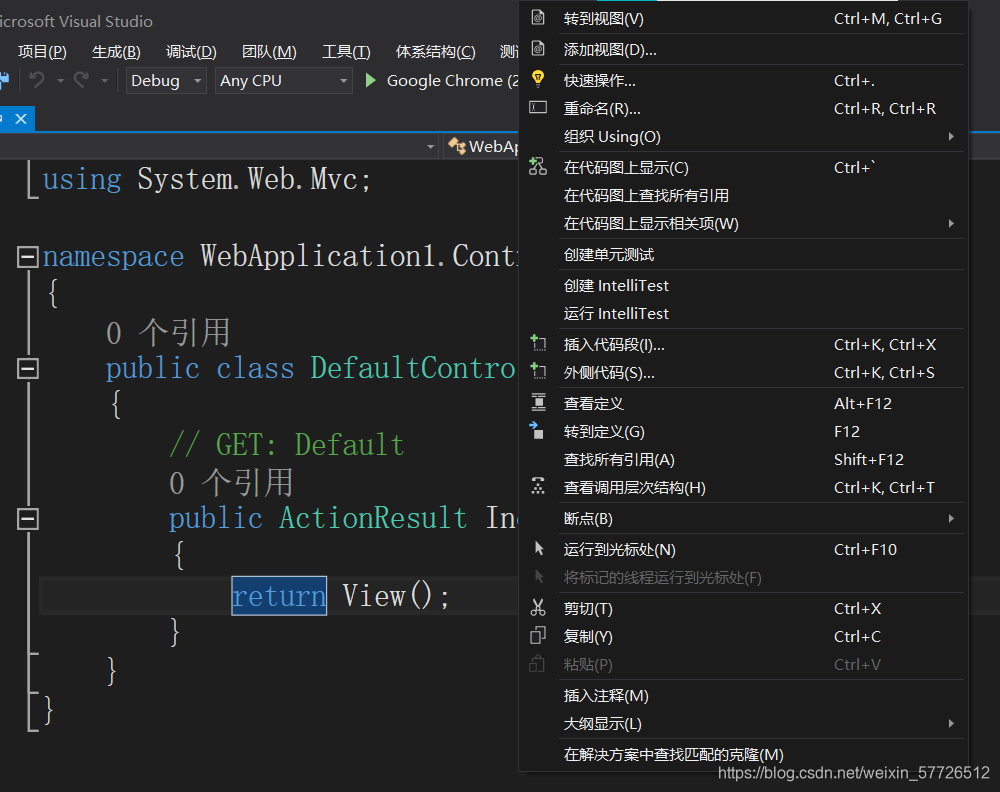Select 在代码图上显示(C) entry
1000x792 pixels.
click(744, 167)
